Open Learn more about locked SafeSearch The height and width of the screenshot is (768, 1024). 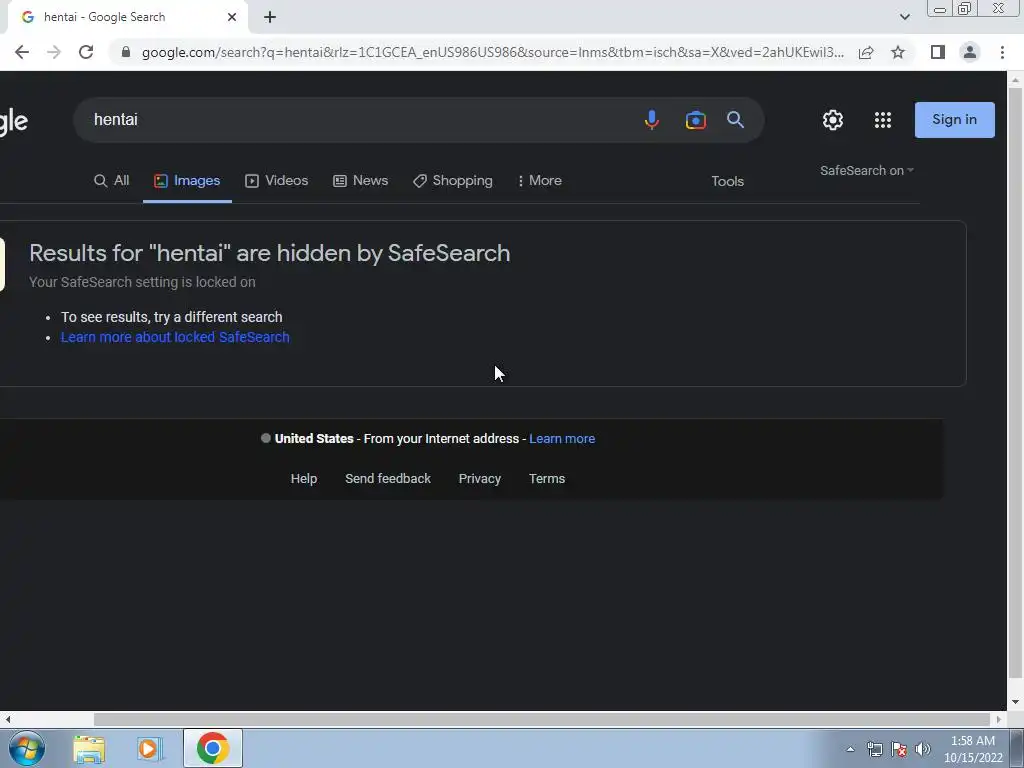coord(175,337)
